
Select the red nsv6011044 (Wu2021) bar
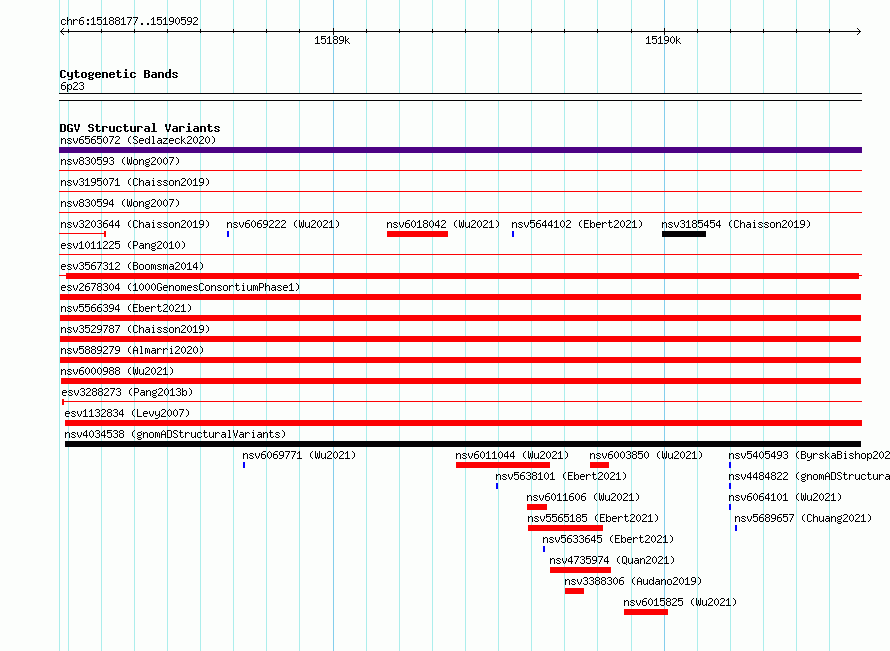coord(503,465)
